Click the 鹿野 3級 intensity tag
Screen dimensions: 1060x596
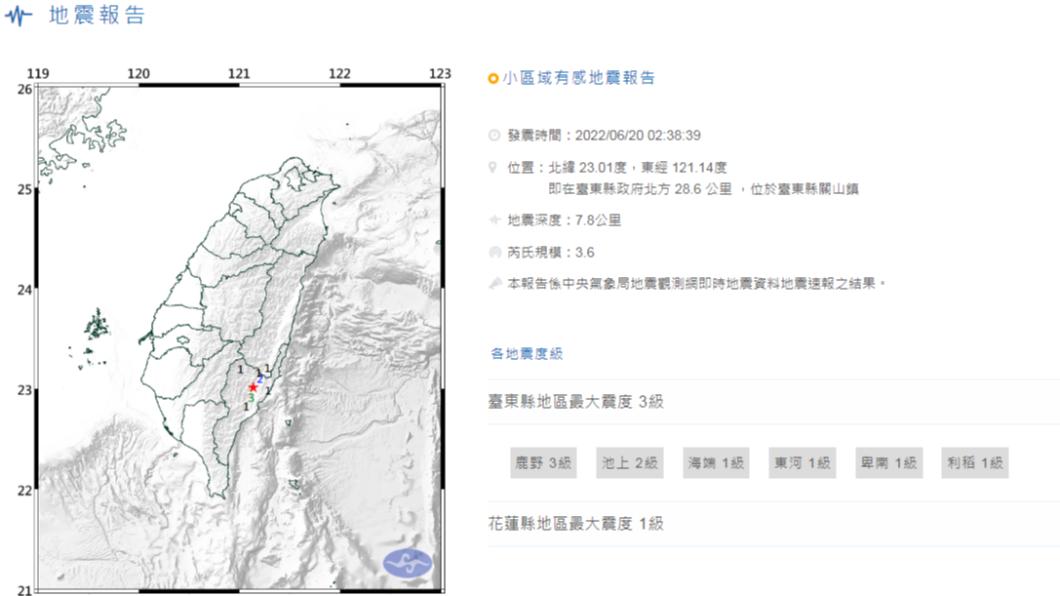pos(544,463)
